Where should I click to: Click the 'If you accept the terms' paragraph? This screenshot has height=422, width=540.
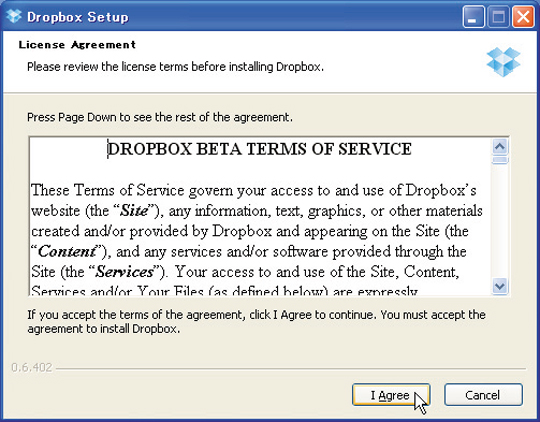coord(256,321)
